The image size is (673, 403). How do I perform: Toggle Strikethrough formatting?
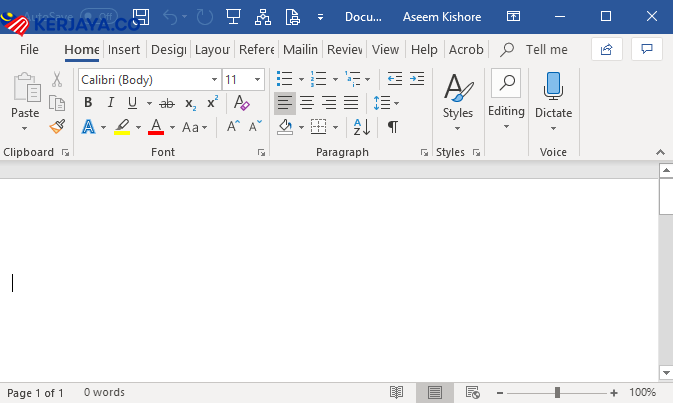coord(166,103)
